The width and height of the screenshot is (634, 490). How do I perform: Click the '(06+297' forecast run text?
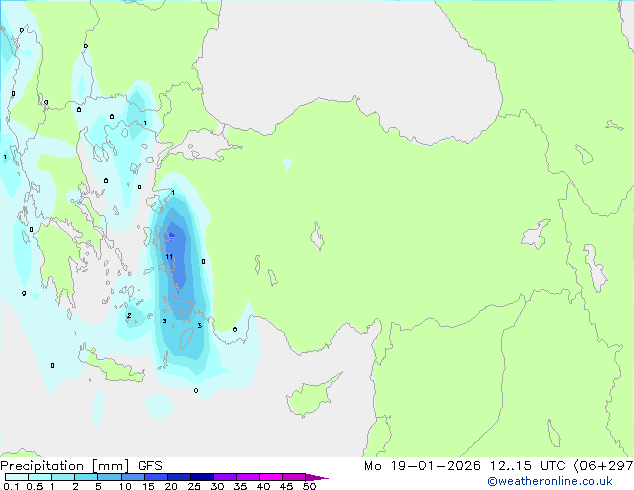pyautogui.click(x=604, y=466)
